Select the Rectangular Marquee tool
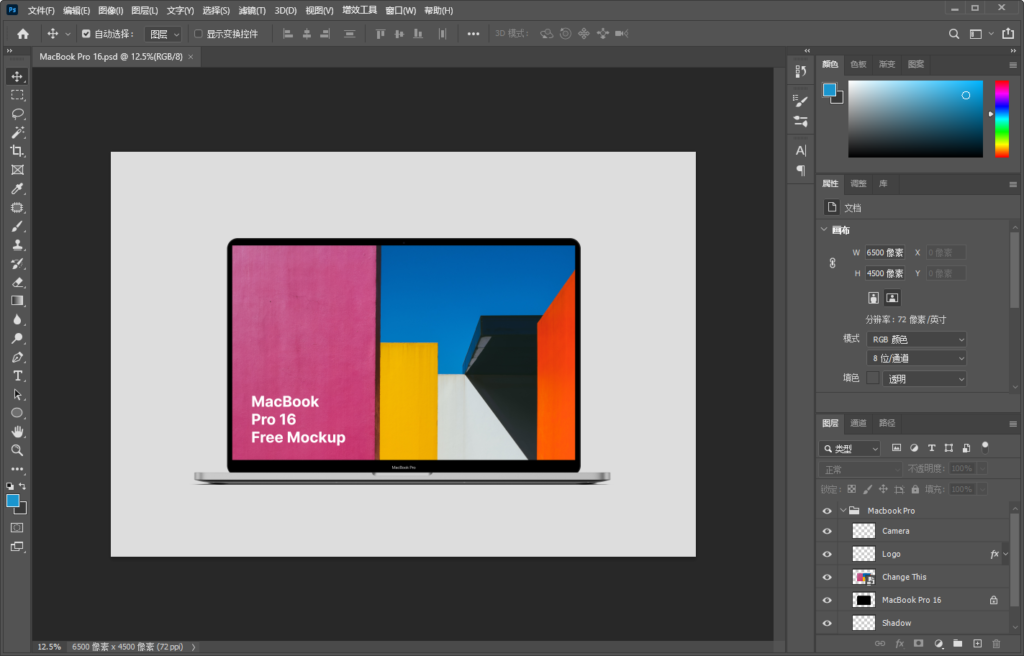This screenshot has width=1024, height=656. (17, 95)
